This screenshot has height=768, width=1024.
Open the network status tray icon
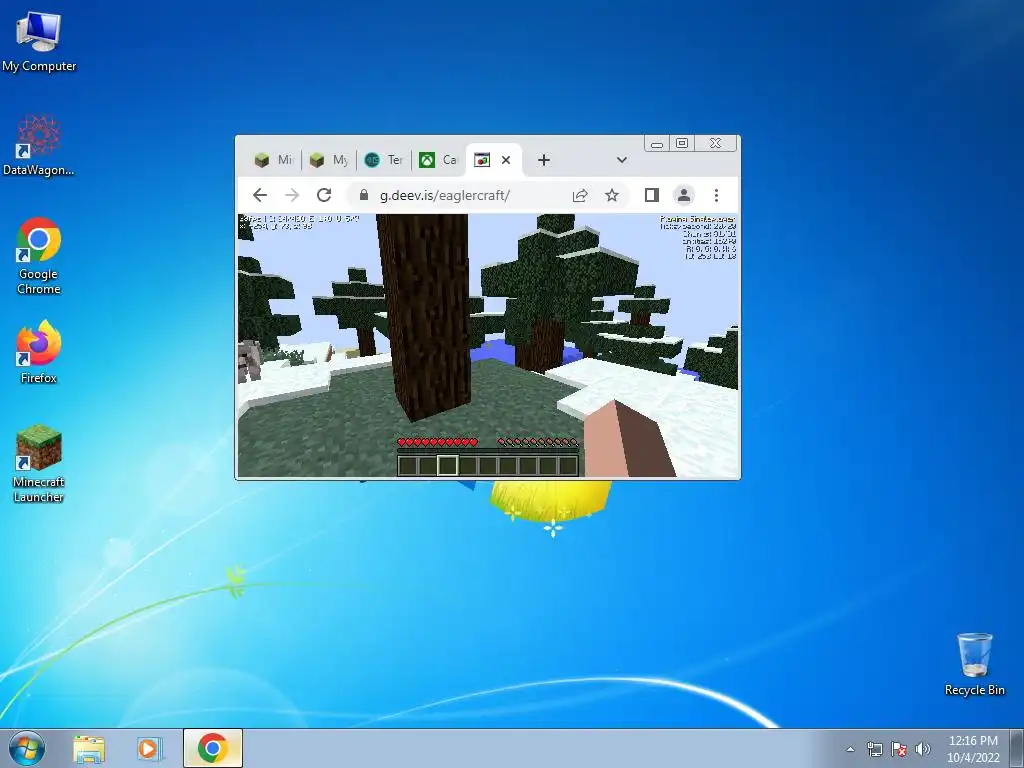[x=874, y=749]
